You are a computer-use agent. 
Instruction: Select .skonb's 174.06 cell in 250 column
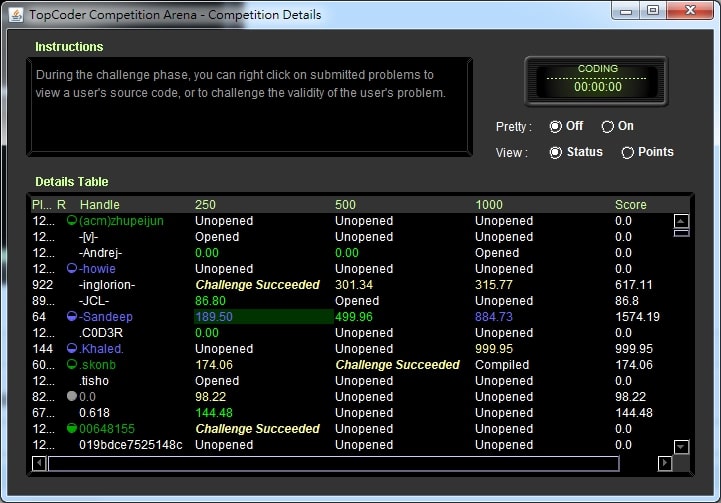pos(214,365)
